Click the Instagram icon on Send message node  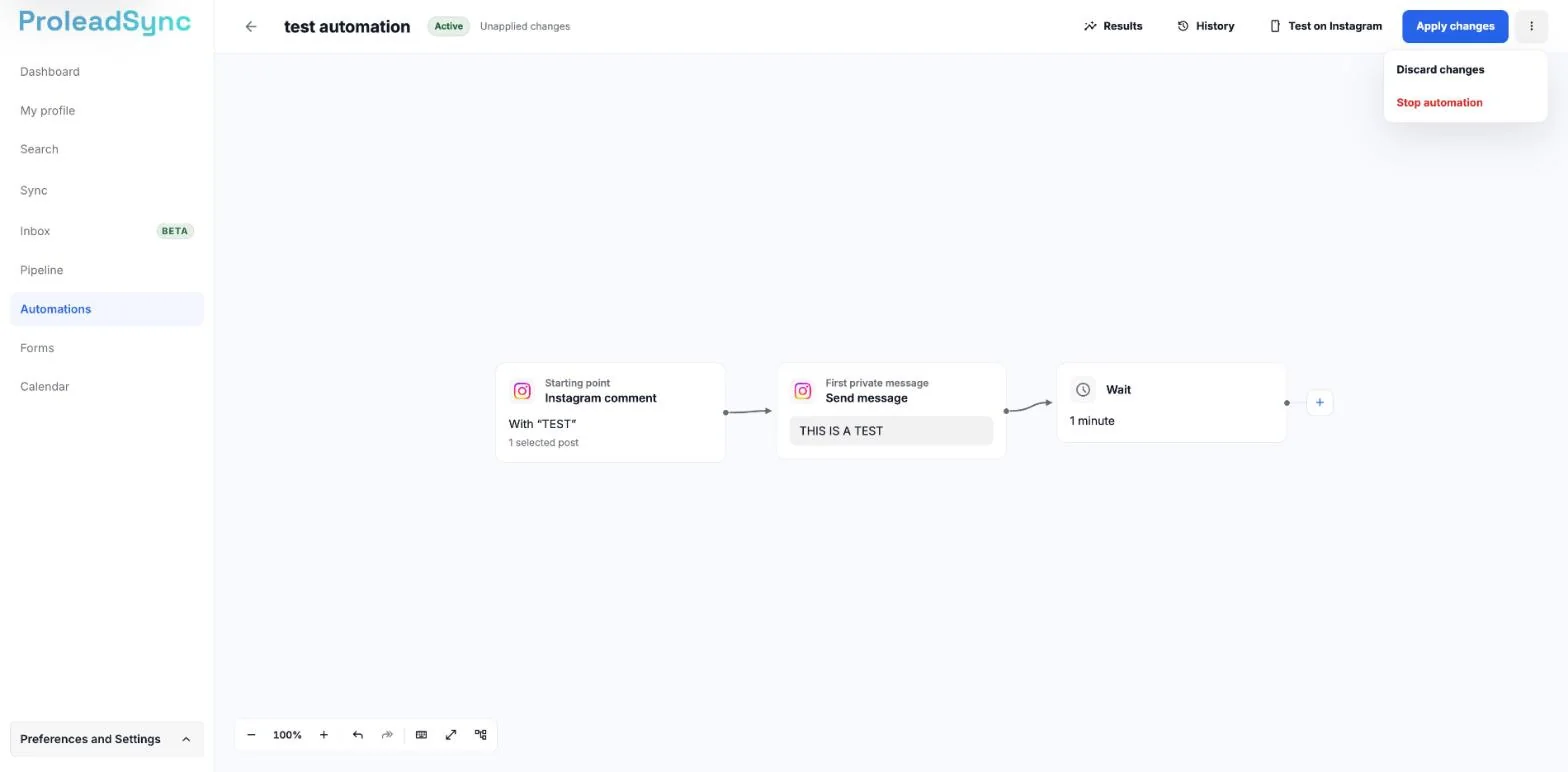click(x=802, y=391)
